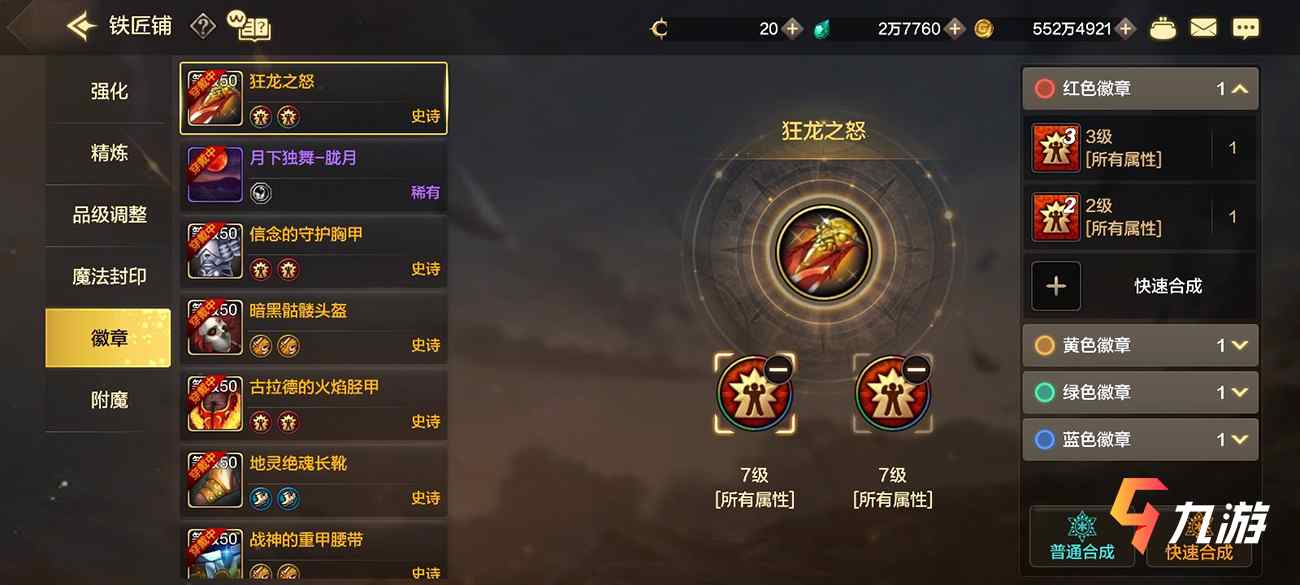Select the 3级 red emblem item
Screen dimensions: 1300x585
pos(1140,148)
